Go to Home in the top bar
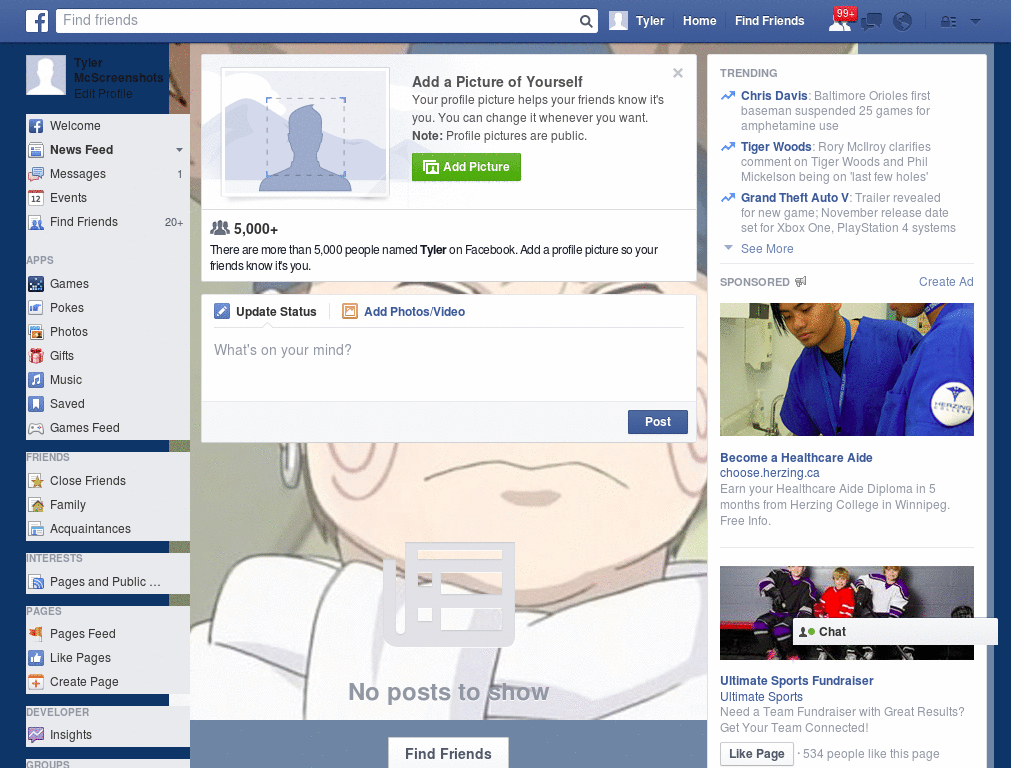Viewport: 1024px width, 768px height. [x=699, y=21]
